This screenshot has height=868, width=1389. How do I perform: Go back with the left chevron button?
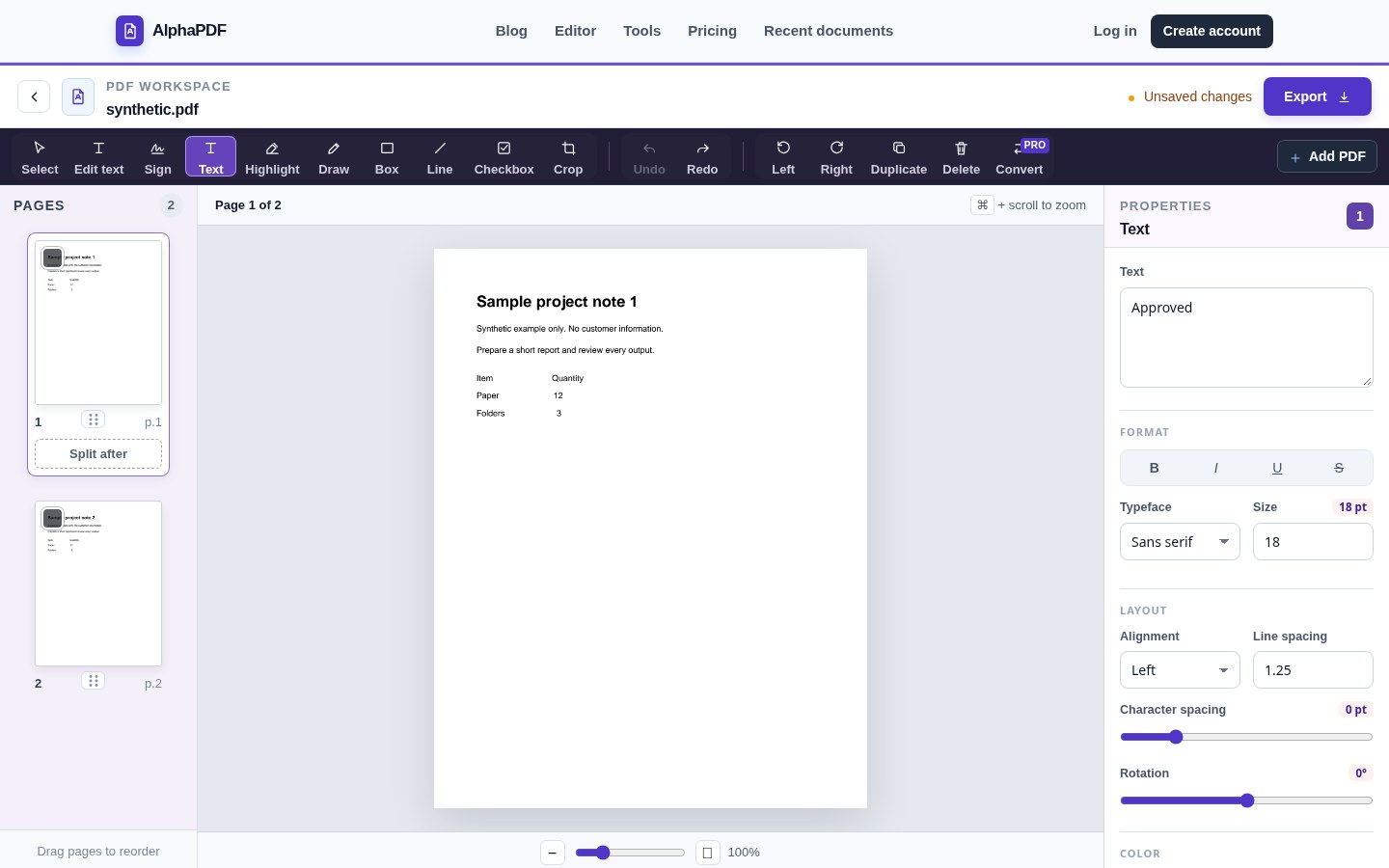34,96
